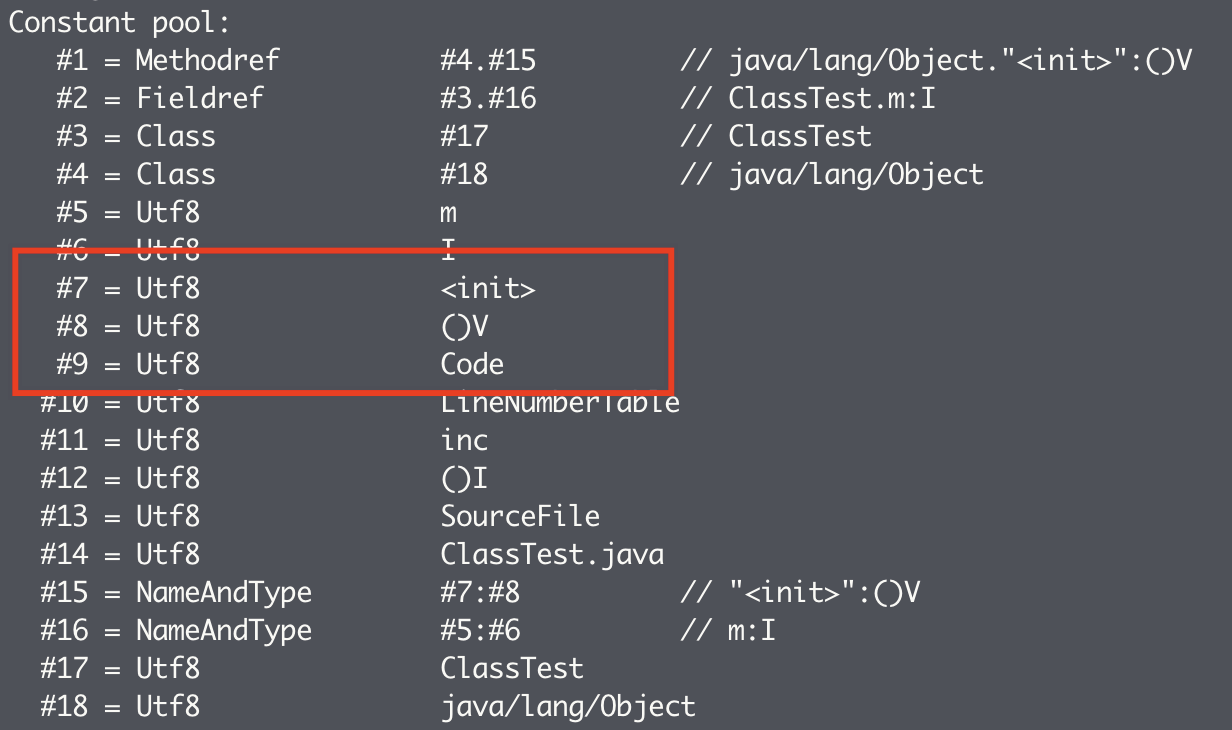Click the java/lang/Object value in row #18

click(568, 706)
